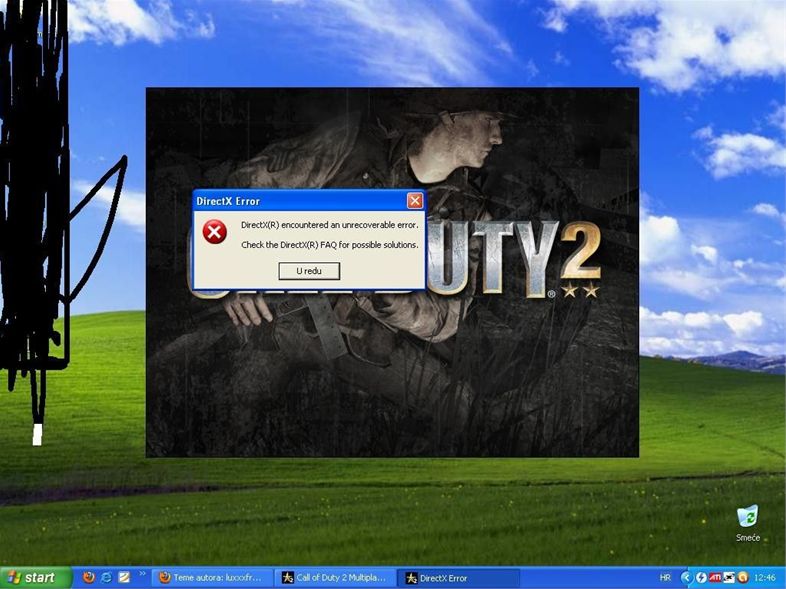This screenshot has width=786, height=589.
Task: Switch to the Teme autora Firefox taskbar button
Action: 212,578
